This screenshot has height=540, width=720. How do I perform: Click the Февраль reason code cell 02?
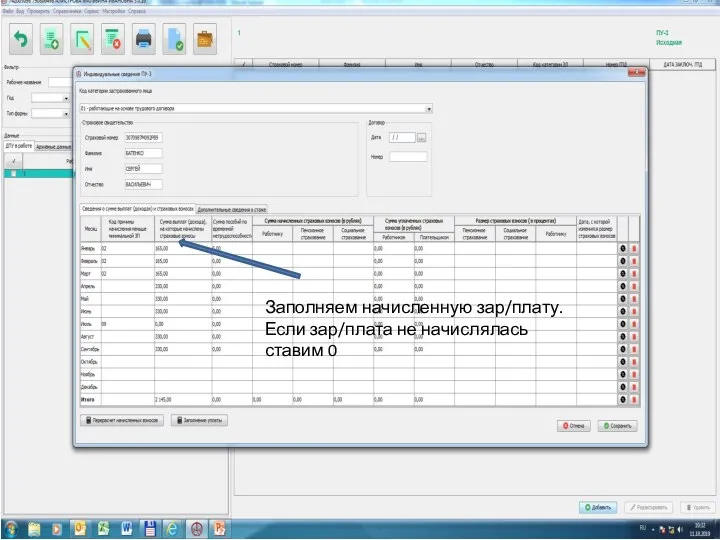point(128,261)
